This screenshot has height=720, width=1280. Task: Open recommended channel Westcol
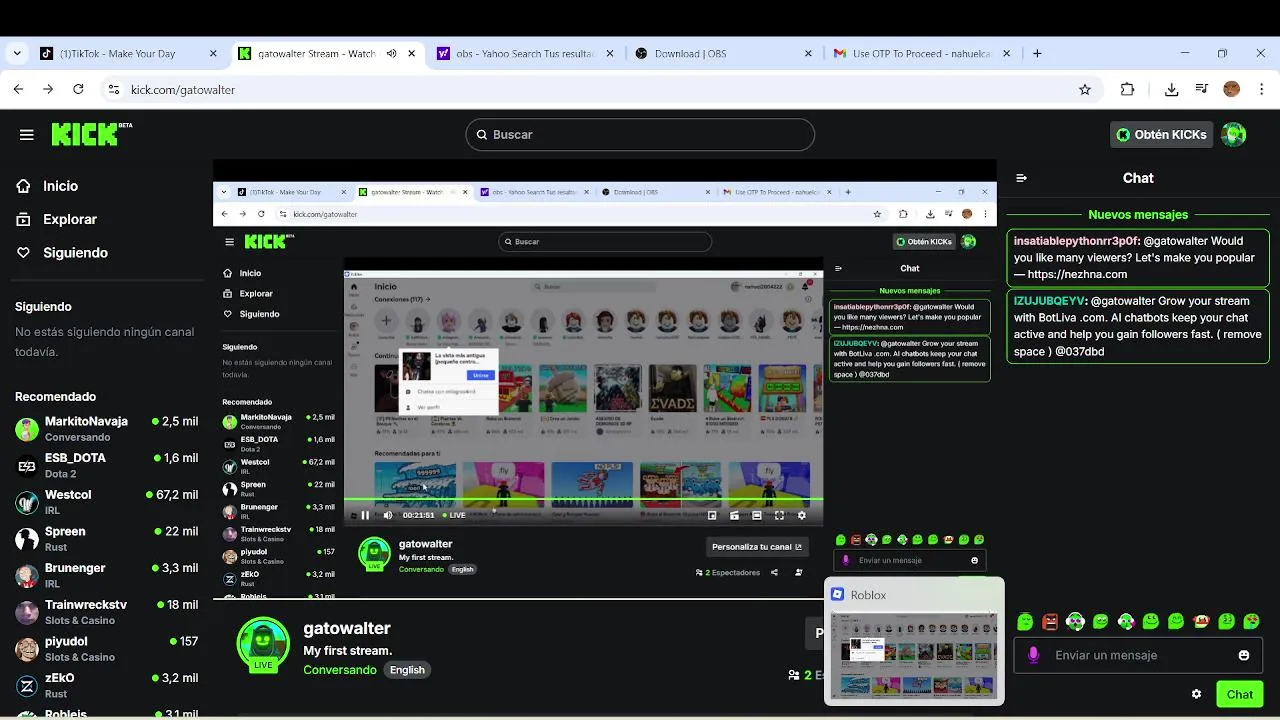[x=107, y=502]
